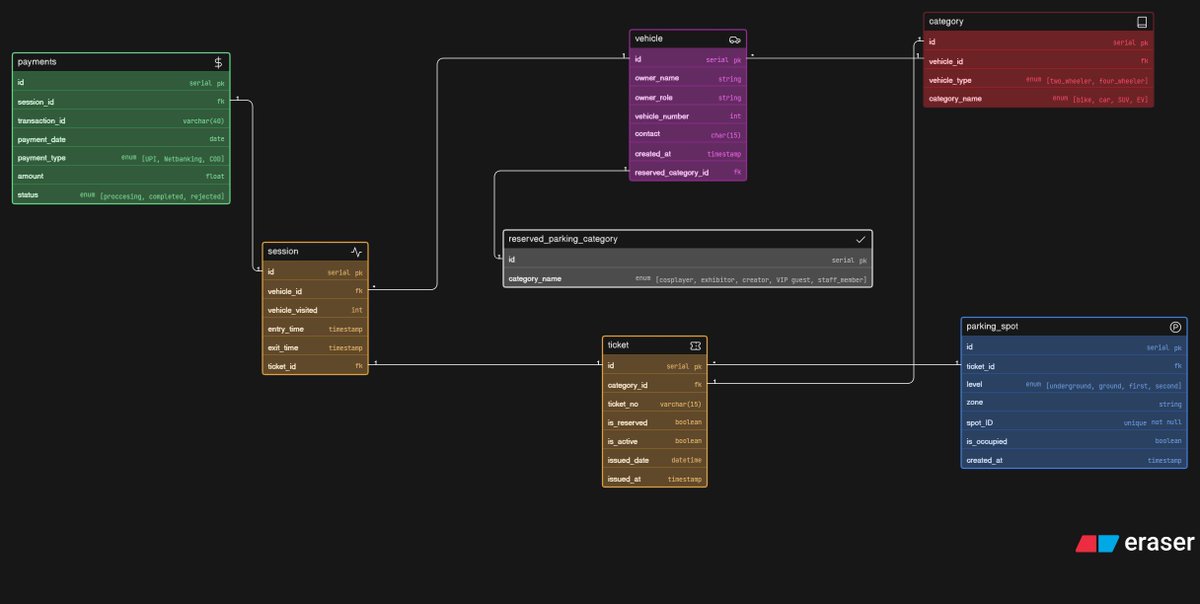Click vehicle_id field in category table

(x=1039, y=61)
